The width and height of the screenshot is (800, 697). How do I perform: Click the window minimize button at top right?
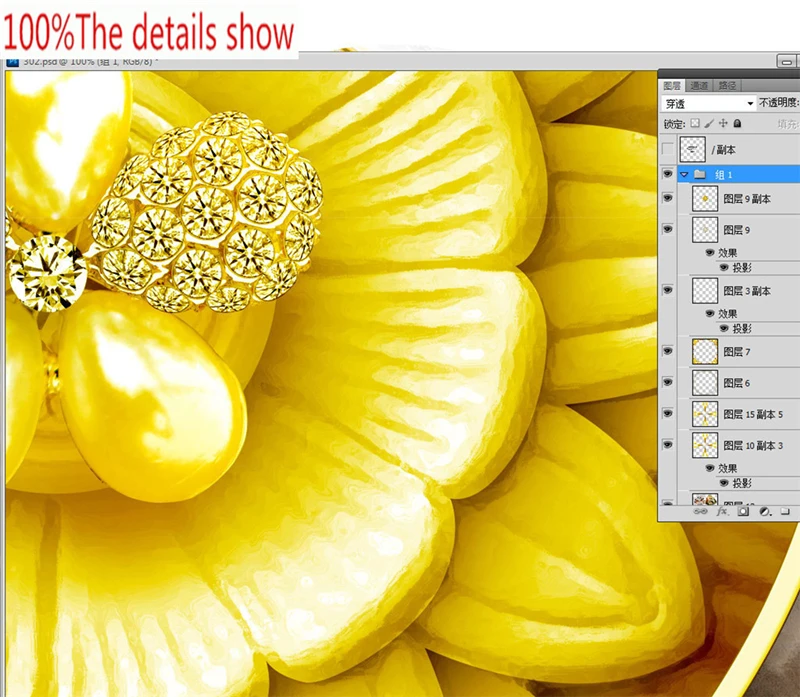[x=787, y=62]
